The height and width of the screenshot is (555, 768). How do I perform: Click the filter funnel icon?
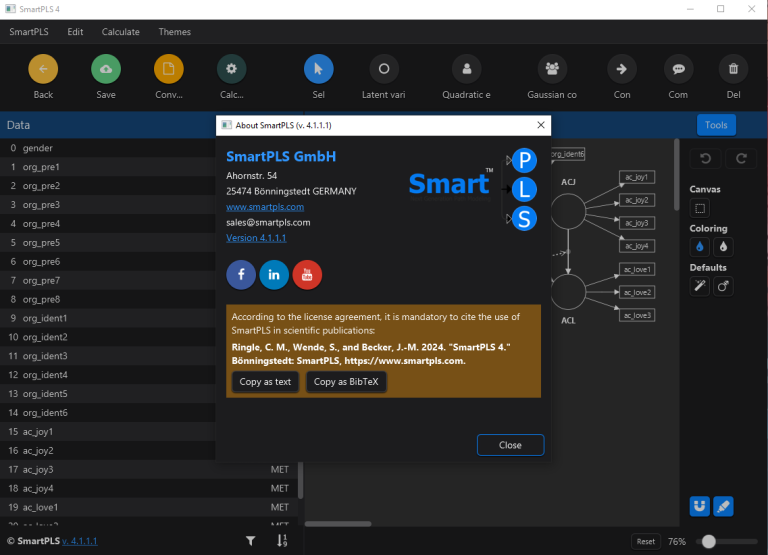250,541
